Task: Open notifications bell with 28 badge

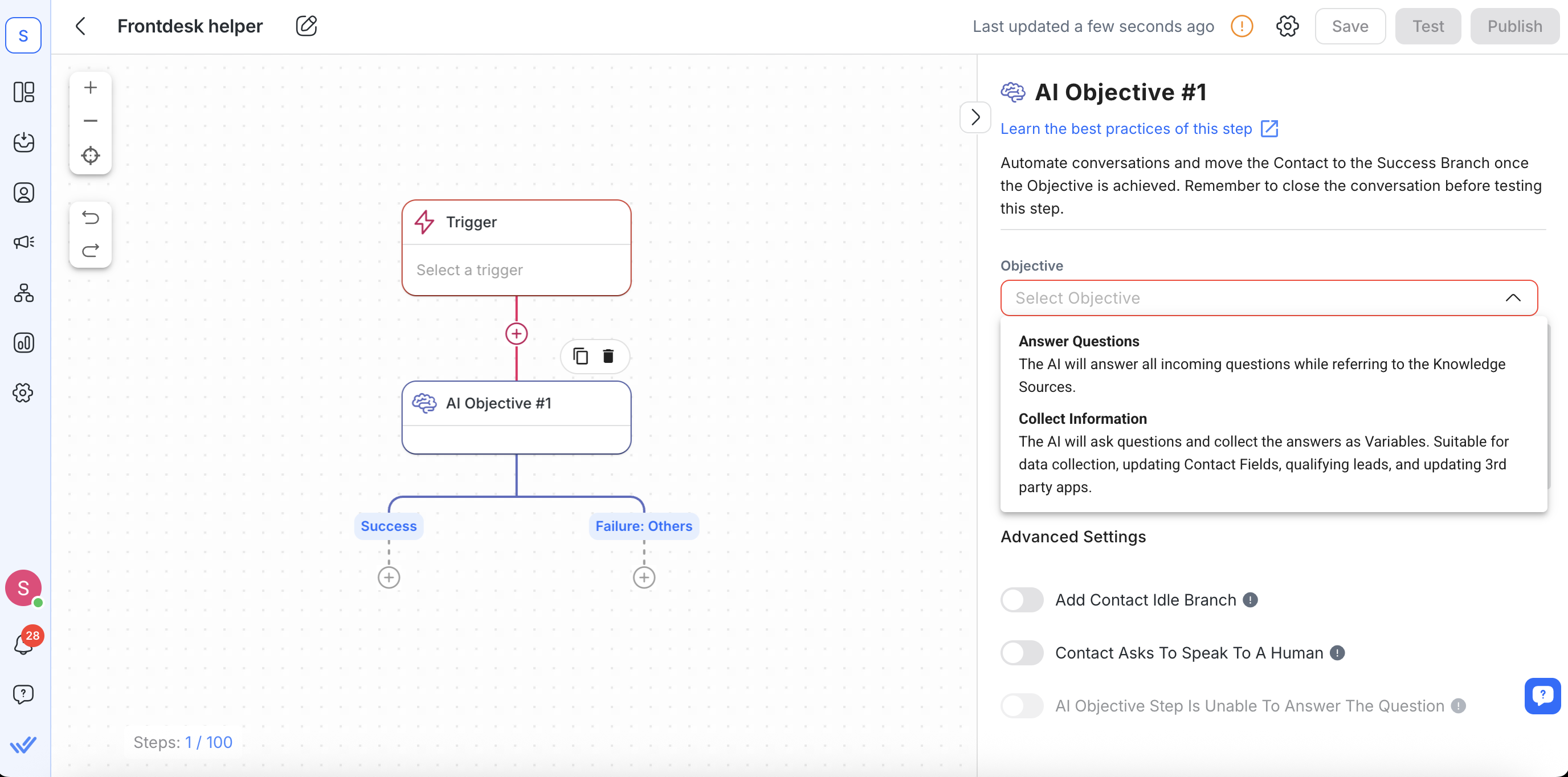Action: [23, 644]
